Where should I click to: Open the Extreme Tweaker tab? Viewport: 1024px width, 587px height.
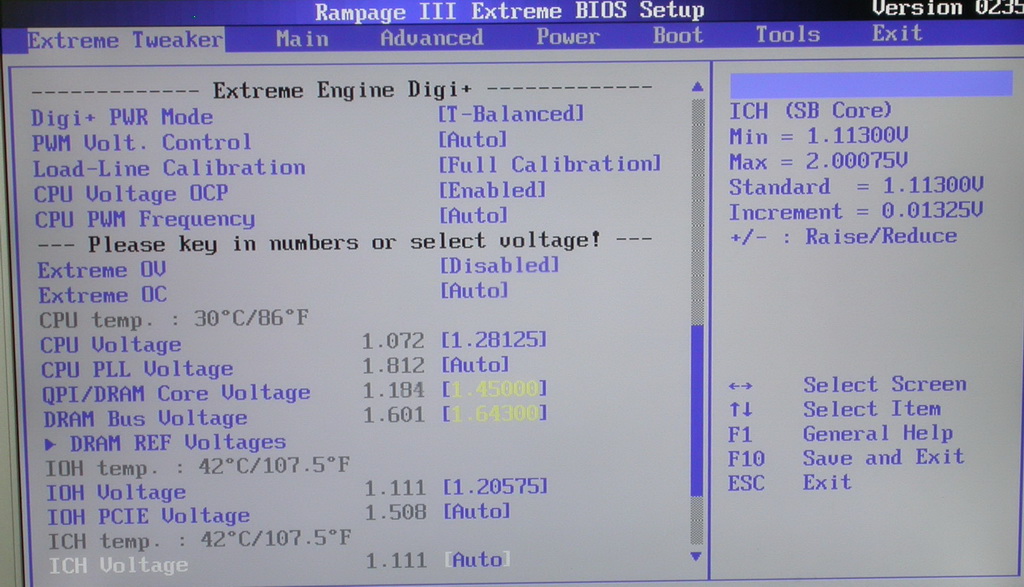[x=125, y=40]
